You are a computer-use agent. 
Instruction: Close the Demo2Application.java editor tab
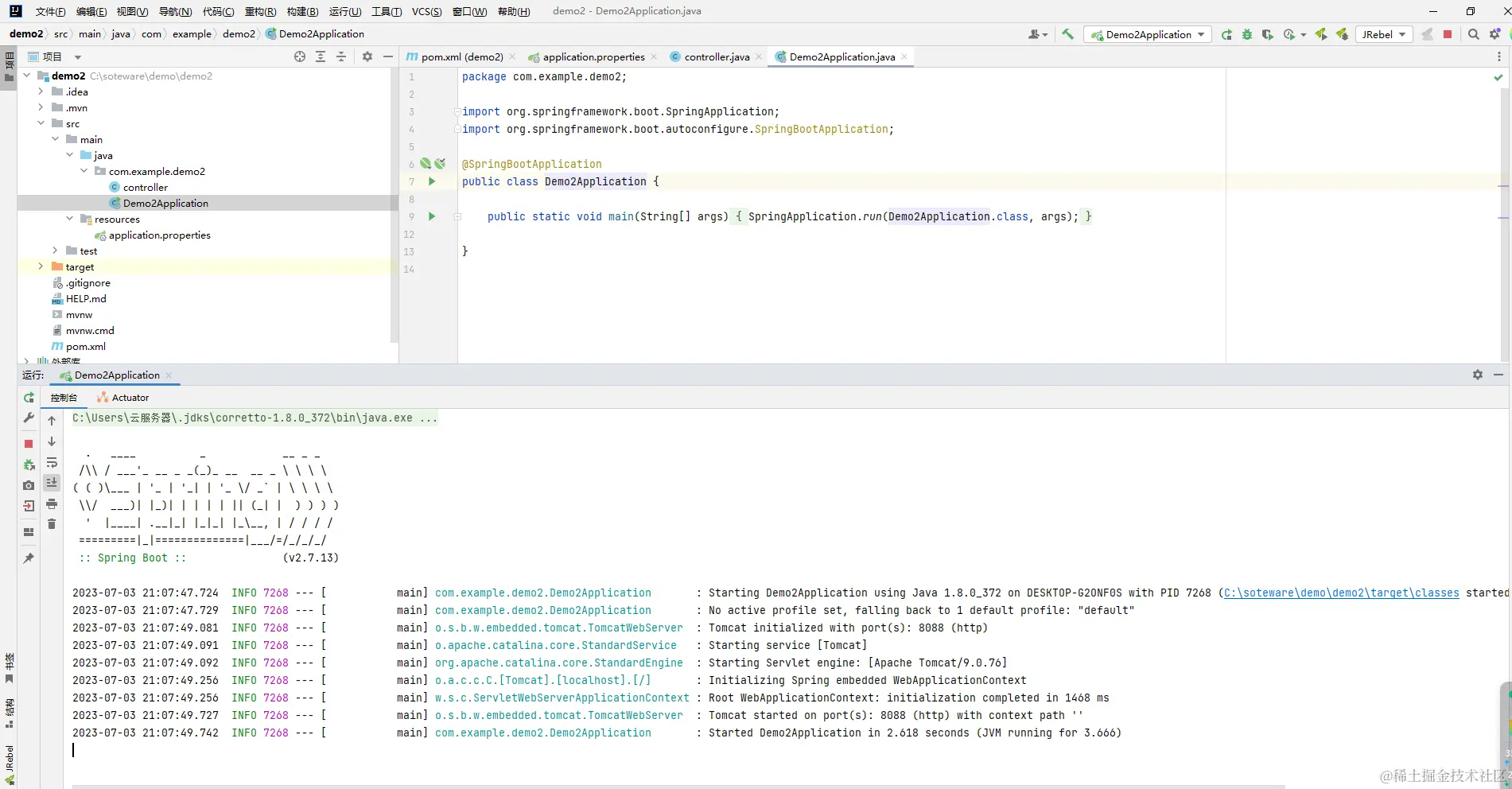point(904,56)
